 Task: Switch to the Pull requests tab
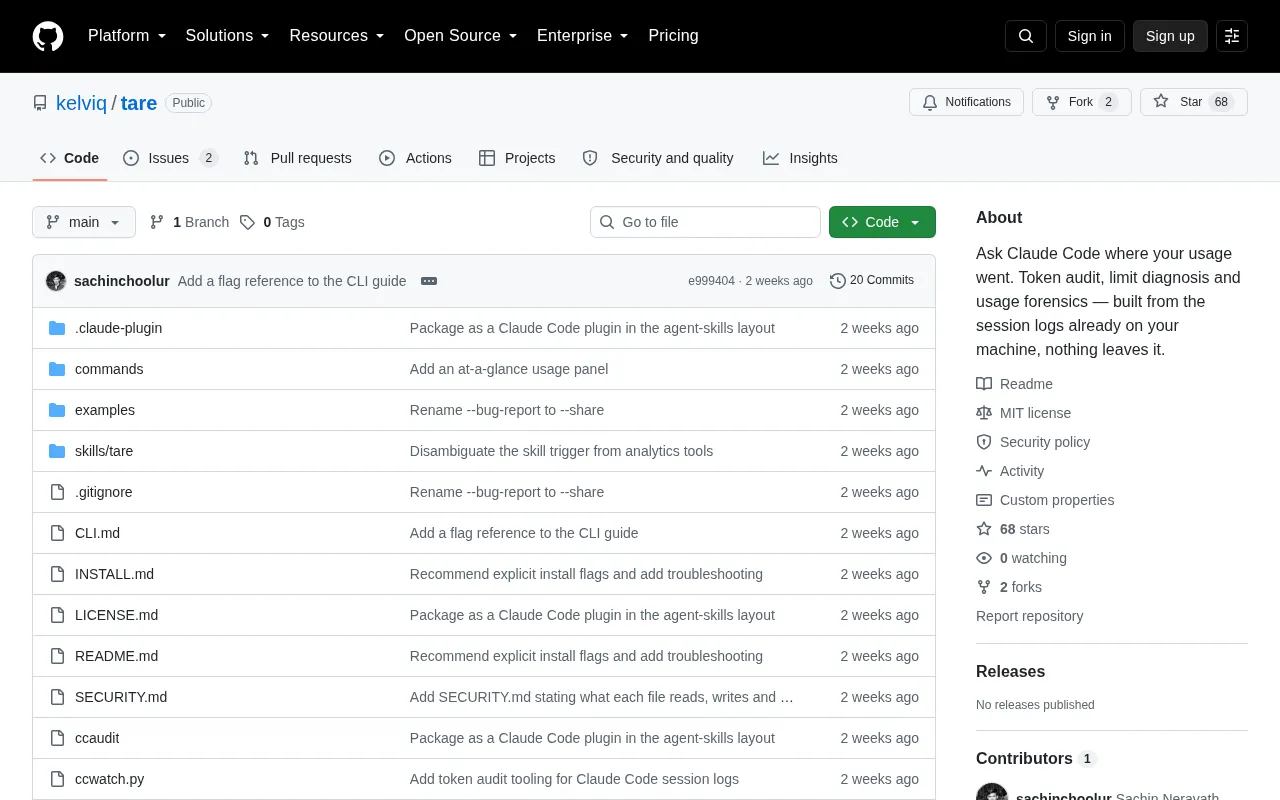(x=298, y=158)
